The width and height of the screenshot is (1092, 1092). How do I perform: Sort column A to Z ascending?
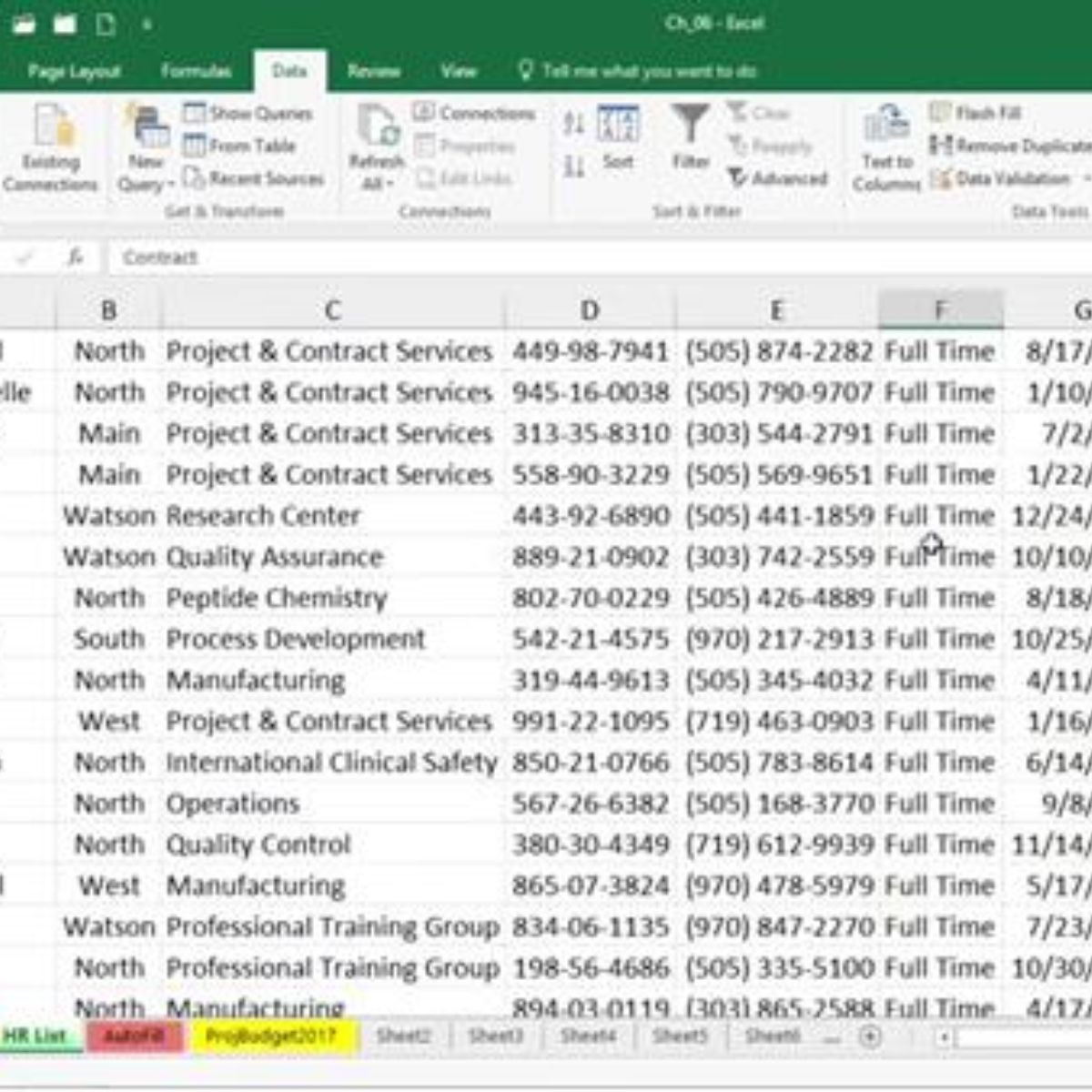(574, 123)
